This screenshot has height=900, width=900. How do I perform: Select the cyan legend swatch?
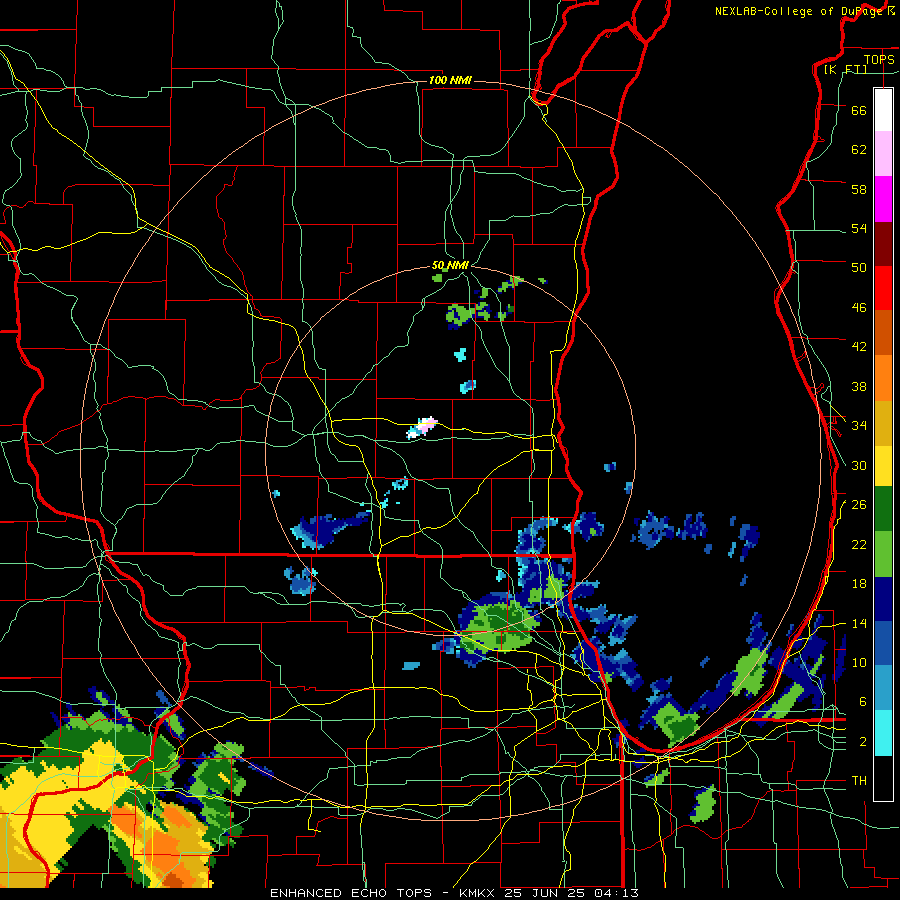883,733
